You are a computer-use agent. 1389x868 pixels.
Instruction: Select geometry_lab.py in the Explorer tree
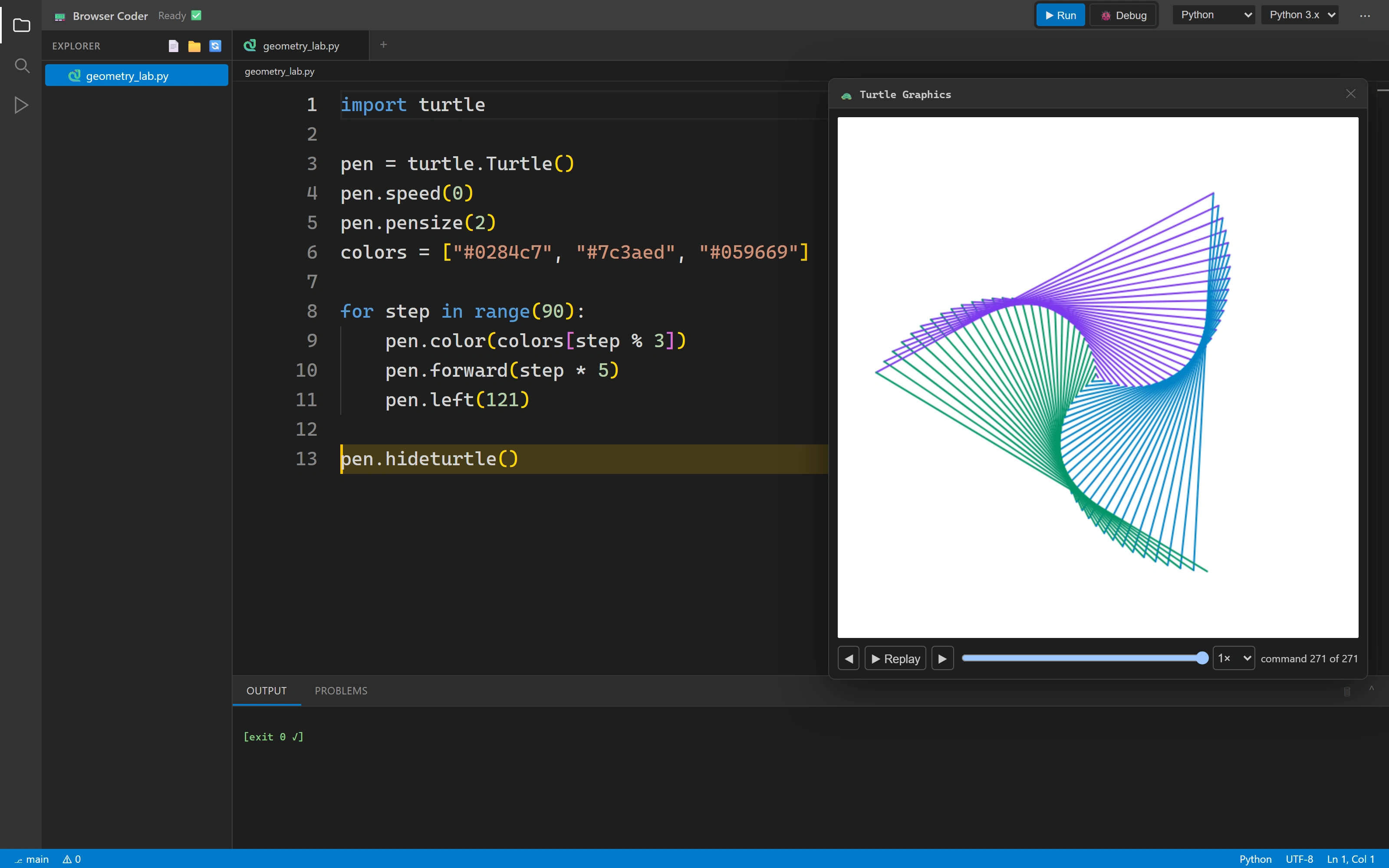[x=137, y=76]
